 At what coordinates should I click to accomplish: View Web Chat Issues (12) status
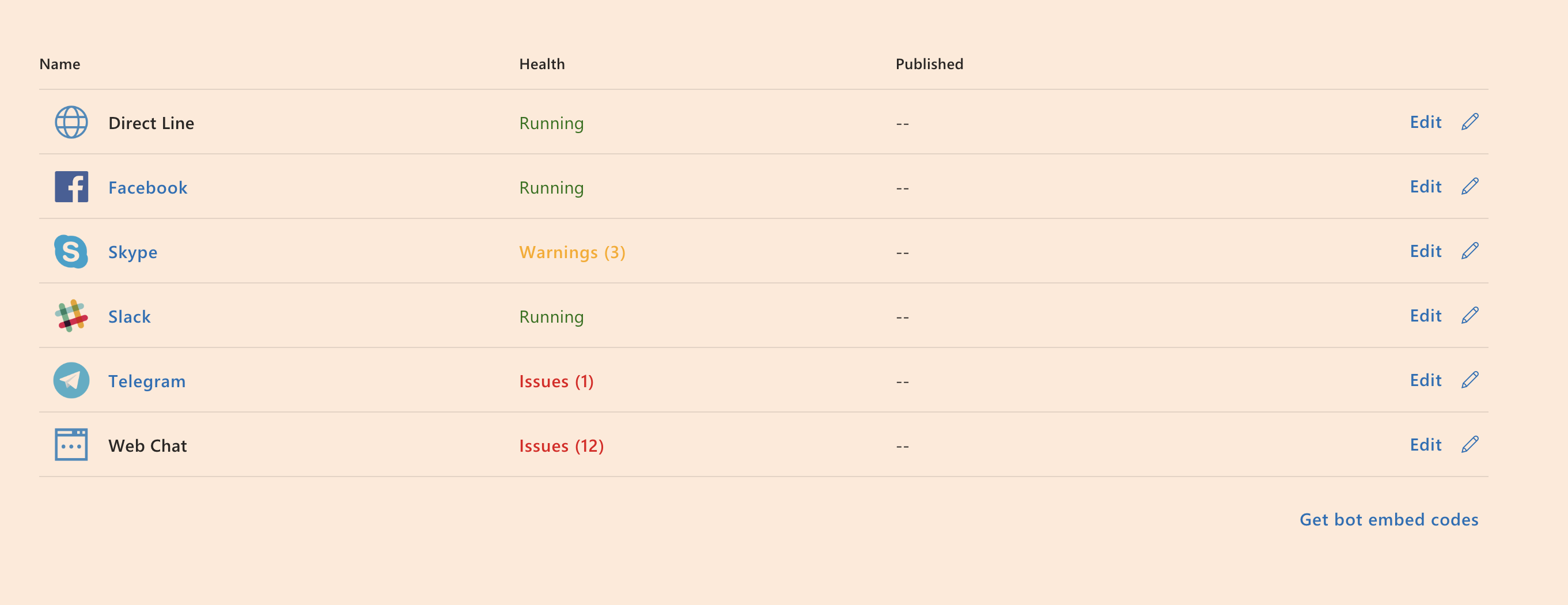tap(560, 445)
